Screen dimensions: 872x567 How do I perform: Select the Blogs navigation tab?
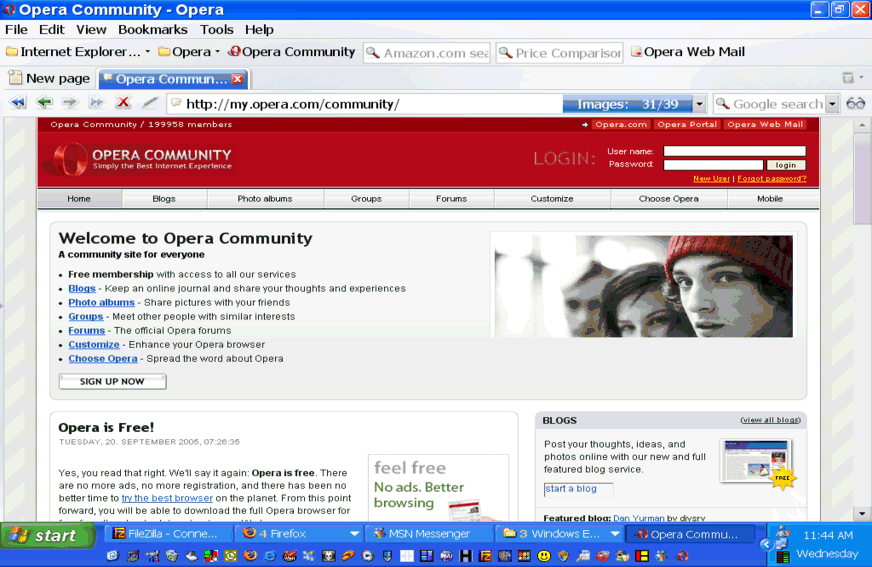164,198
